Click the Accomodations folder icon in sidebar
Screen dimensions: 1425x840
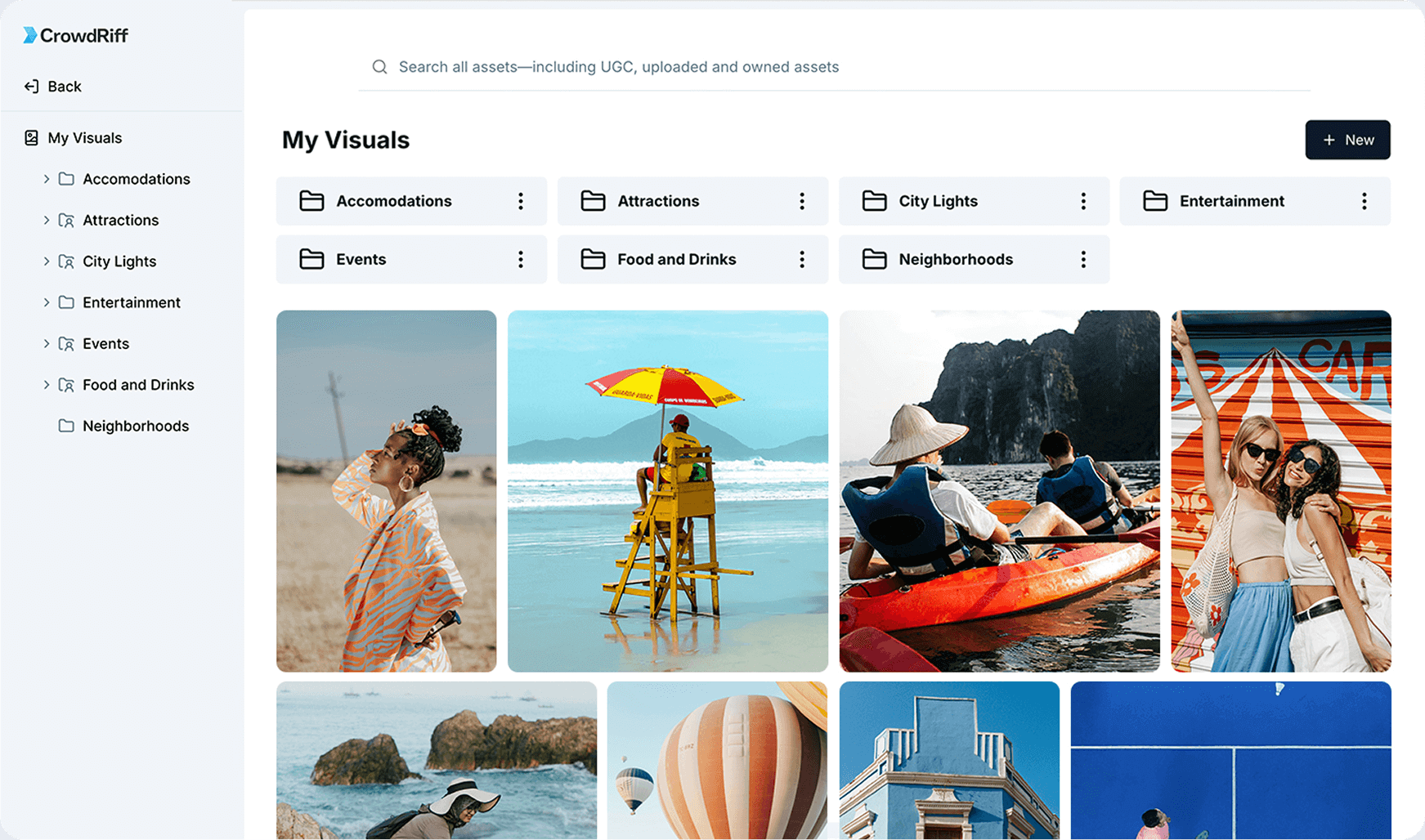pyautogui.click(x=66, y=179)
